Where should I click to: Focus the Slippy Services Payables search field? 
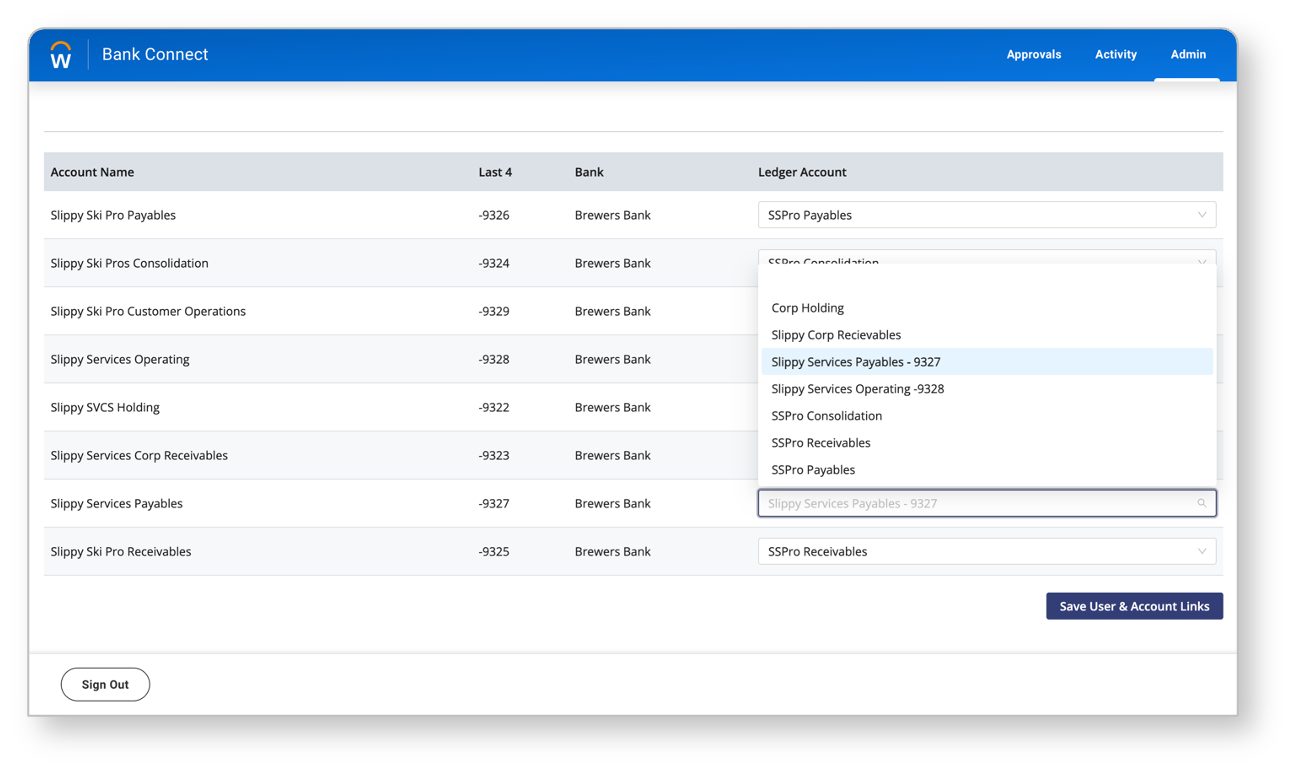pos(987,503)
